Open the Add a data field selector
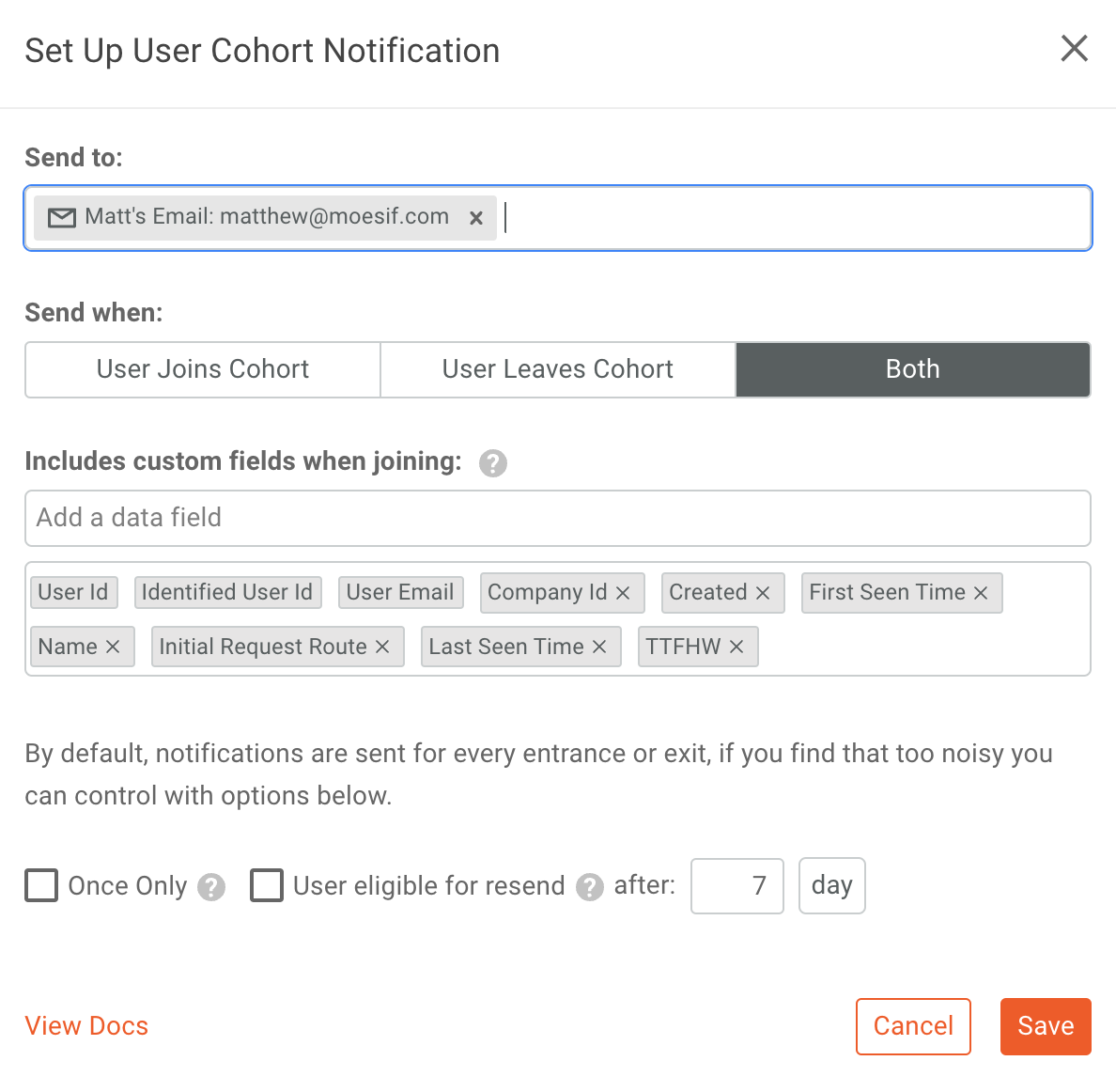 558,518
